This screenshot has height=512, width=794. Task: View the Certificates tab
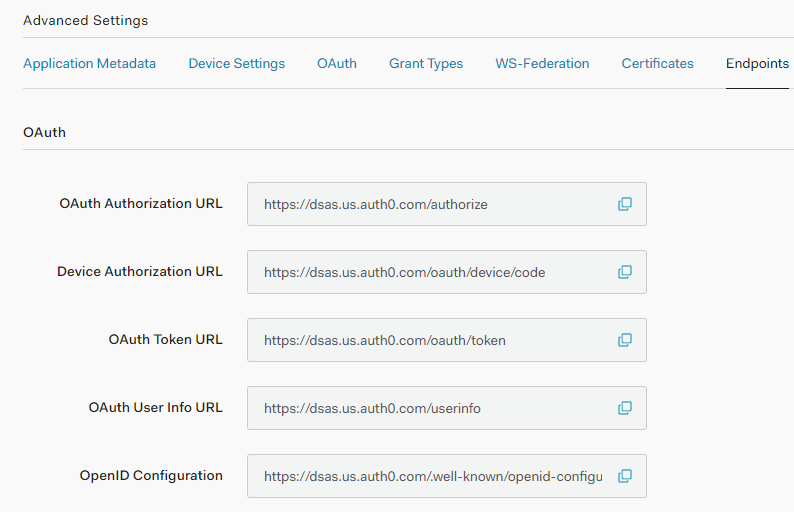(657, 63)
